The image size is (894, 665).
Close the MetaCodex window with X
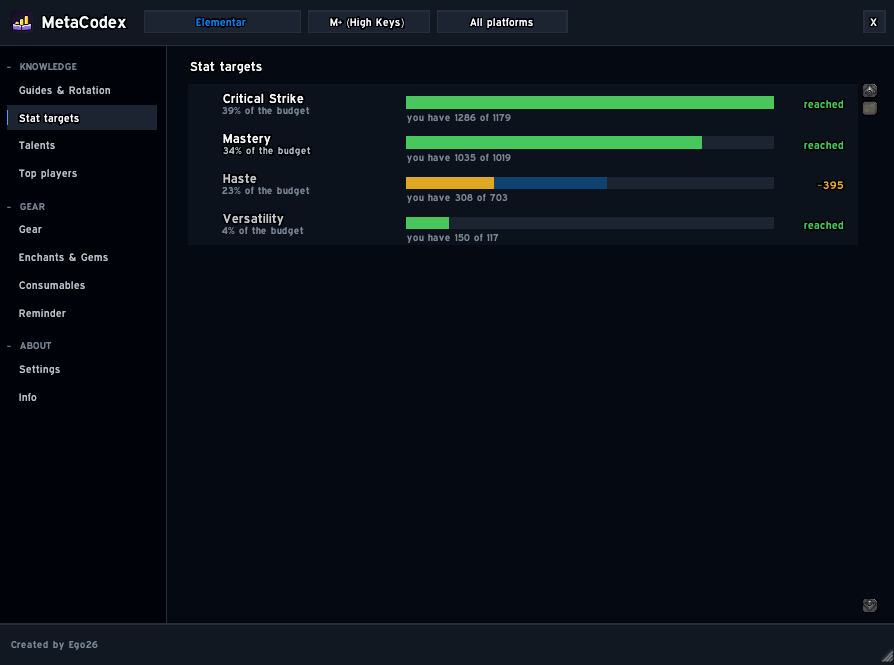[873, 22]
